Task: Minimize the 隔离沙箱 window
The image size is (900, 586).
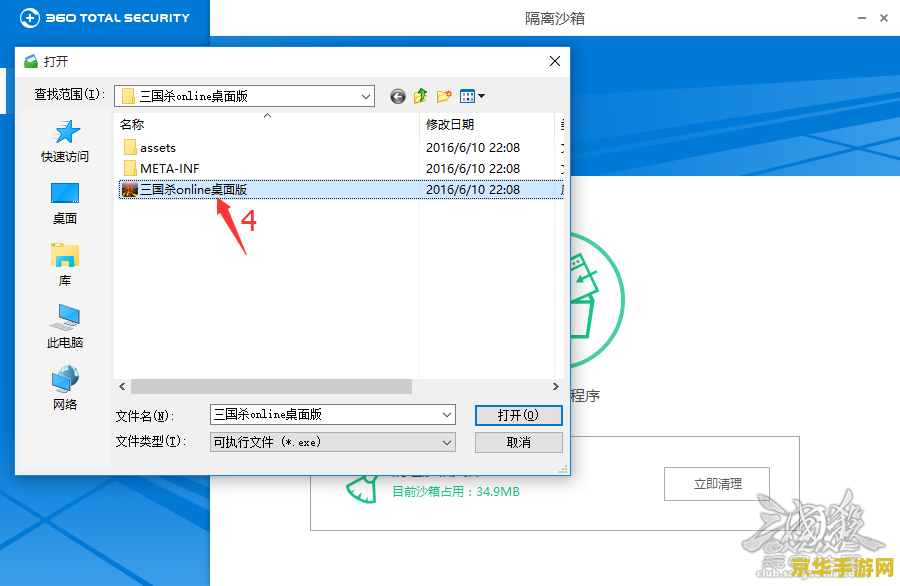Action: 862,18
